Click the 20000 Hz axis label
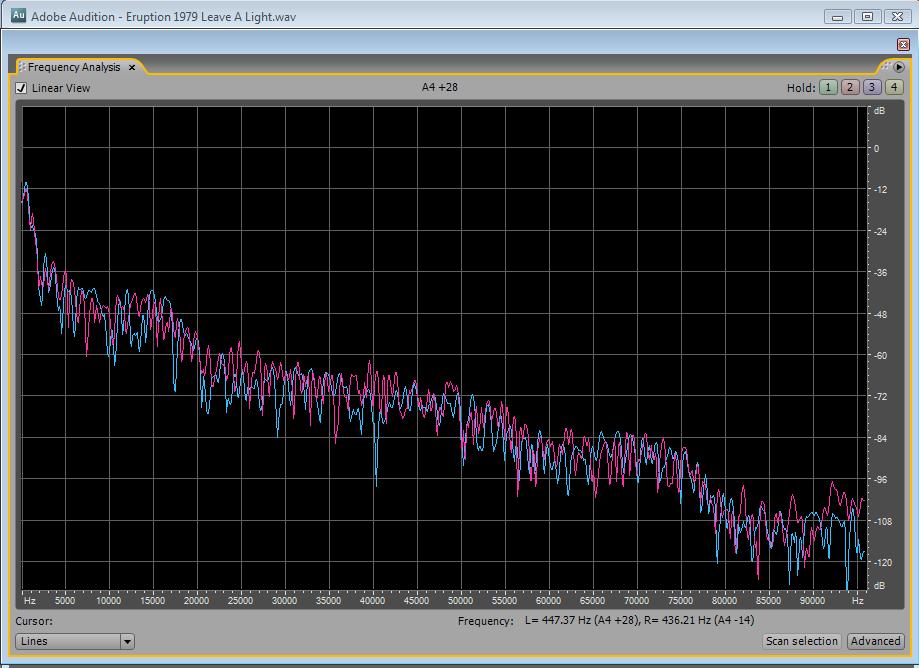Image resolution: width=919 pixels, height=668 pixels. [x=196, y=601]
